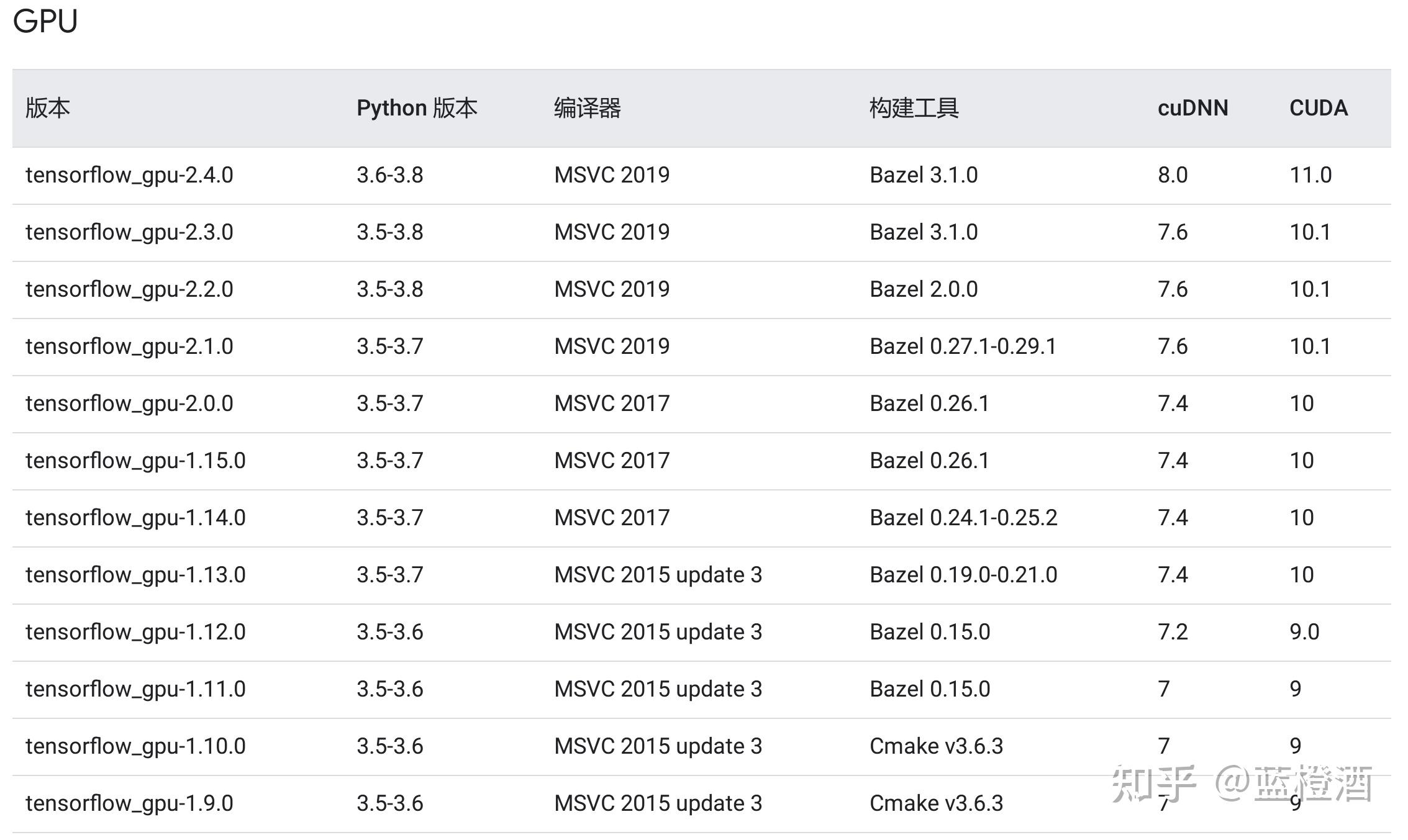Screen dimensions: 1408x840
Task: Click the tensorflow_gpu-1.15.0 cell
Action: click(135, 461)
